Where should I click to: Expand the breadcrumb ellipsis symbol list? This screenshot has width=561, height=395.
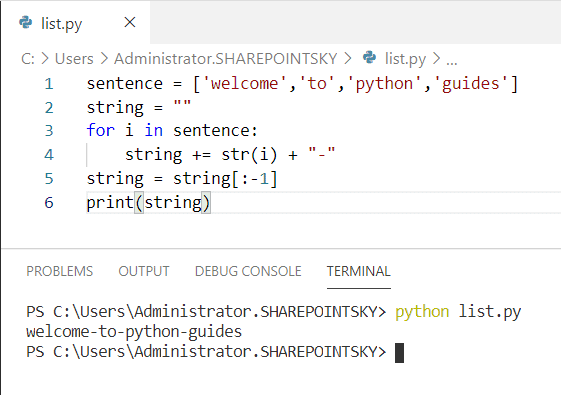452,62
